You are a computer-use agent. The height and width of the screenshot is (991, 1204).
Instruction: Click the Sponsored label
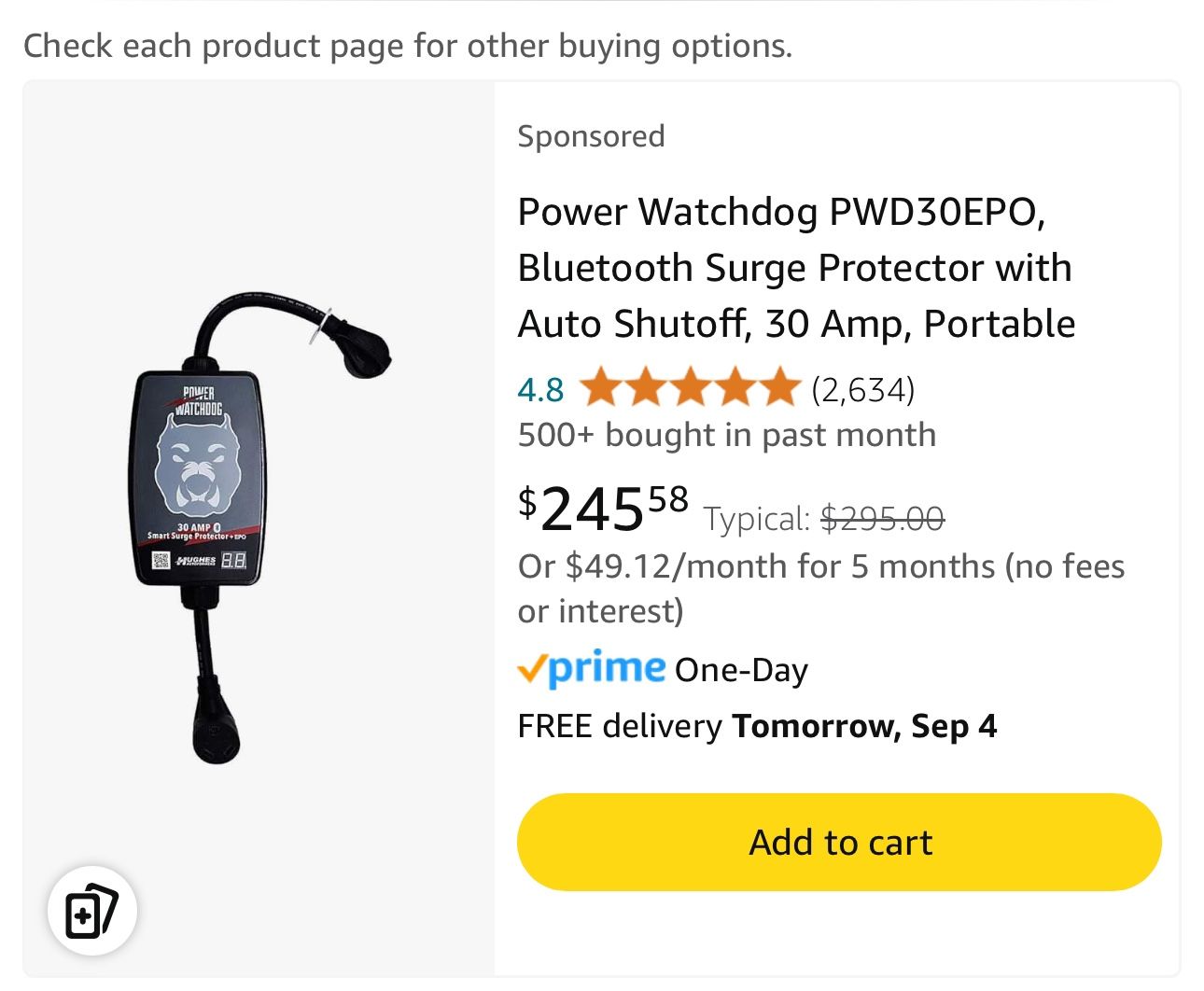(591, 136)
